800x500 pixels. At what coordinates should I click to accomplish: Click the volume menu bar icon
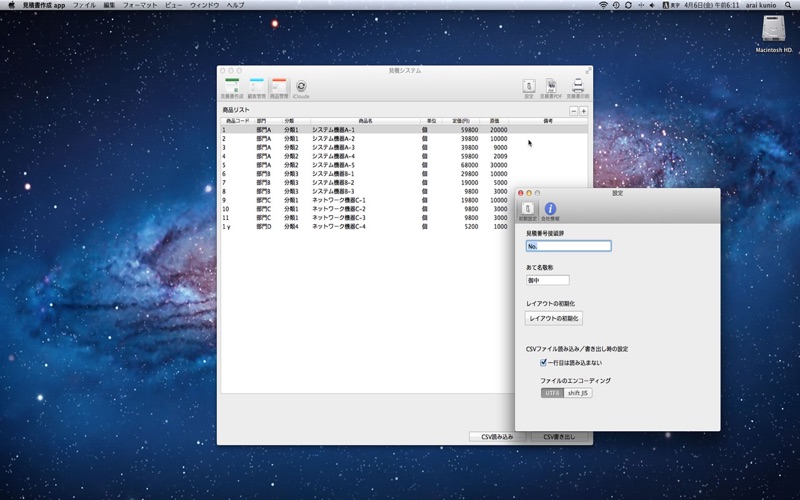coord(652,5)
